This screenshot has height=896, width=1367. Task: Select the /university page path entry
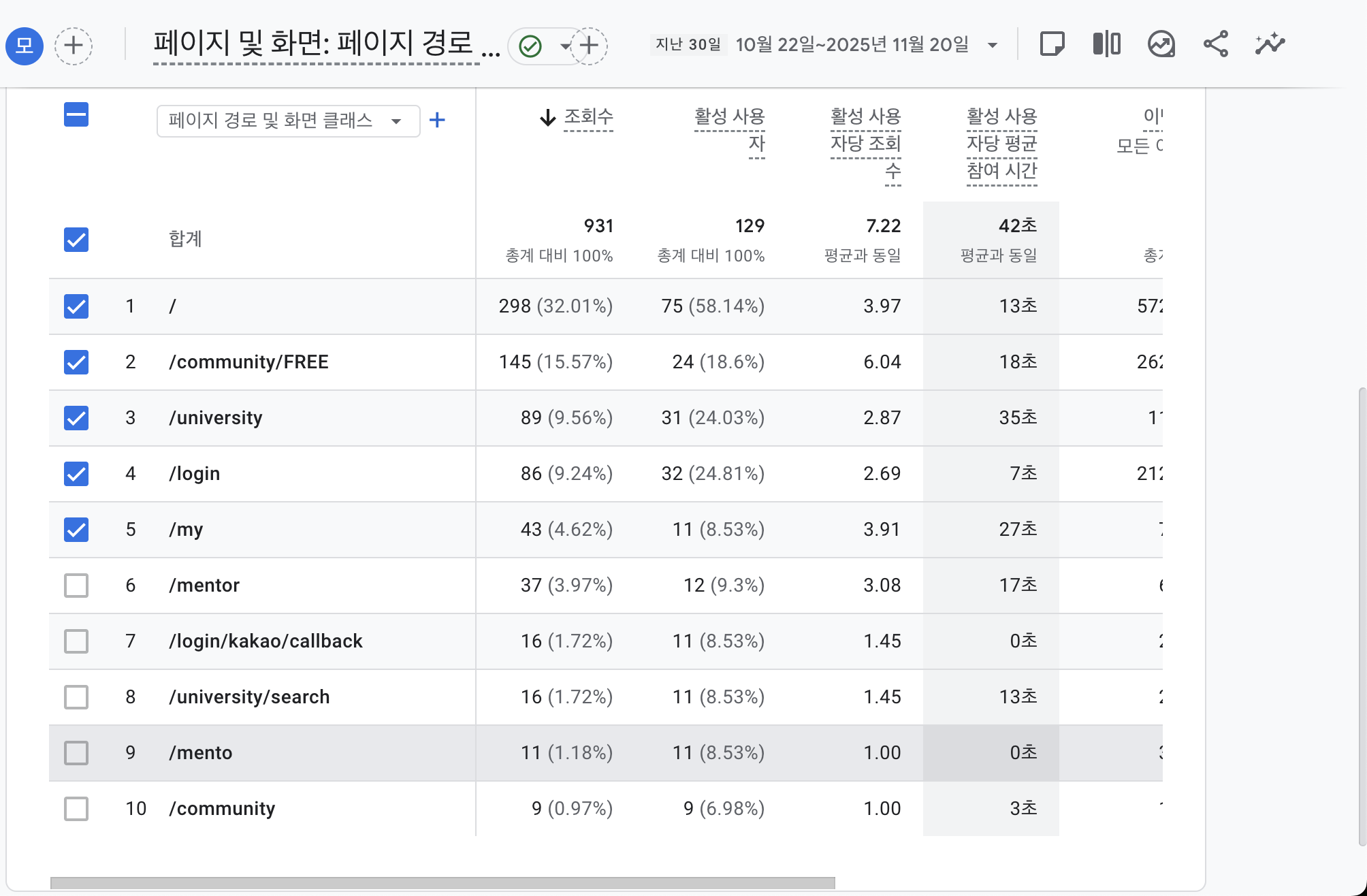(216, 417)
